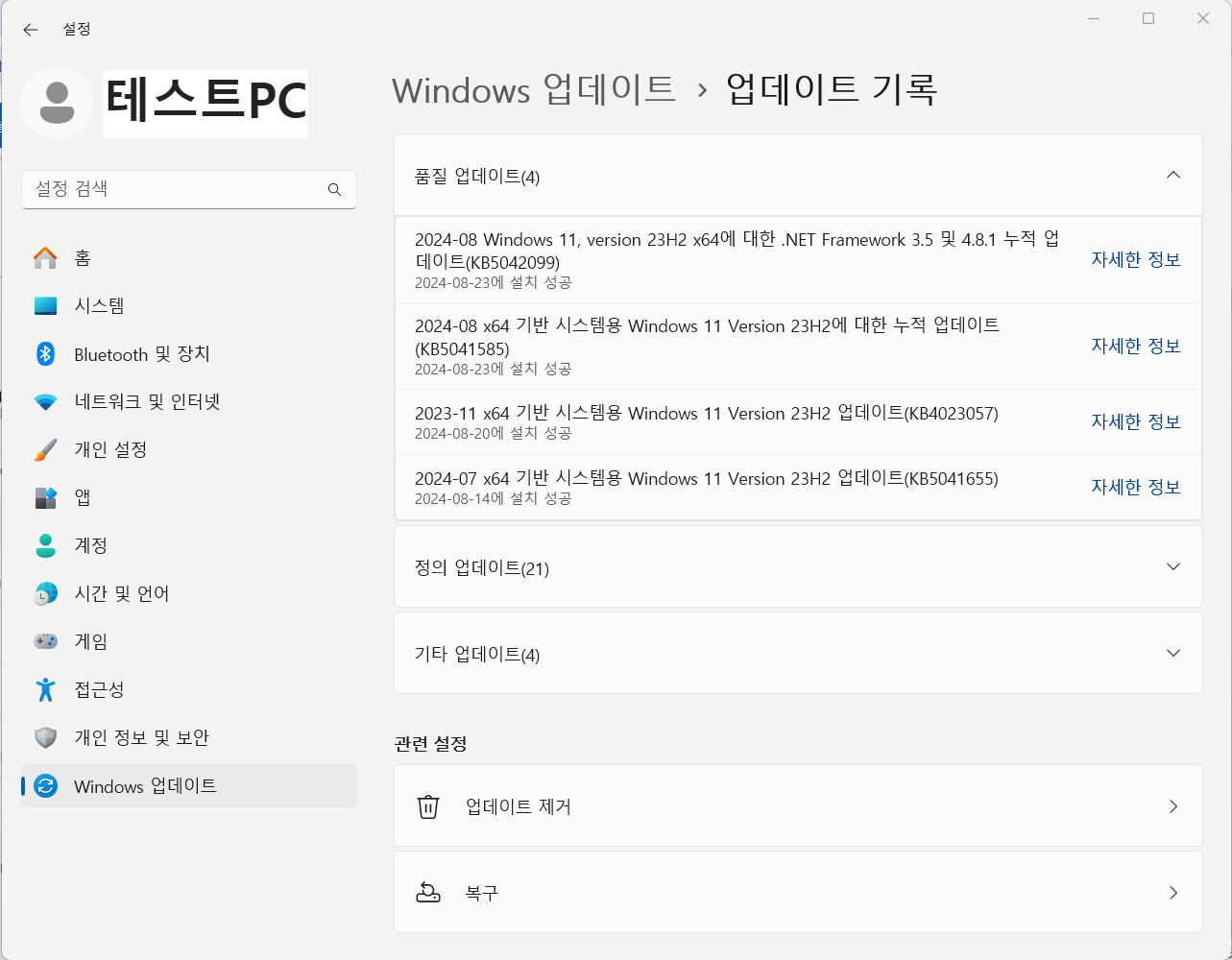Click the 관련 설정 heading
The height and width of the screenshot is (960, 1232).
430,744
